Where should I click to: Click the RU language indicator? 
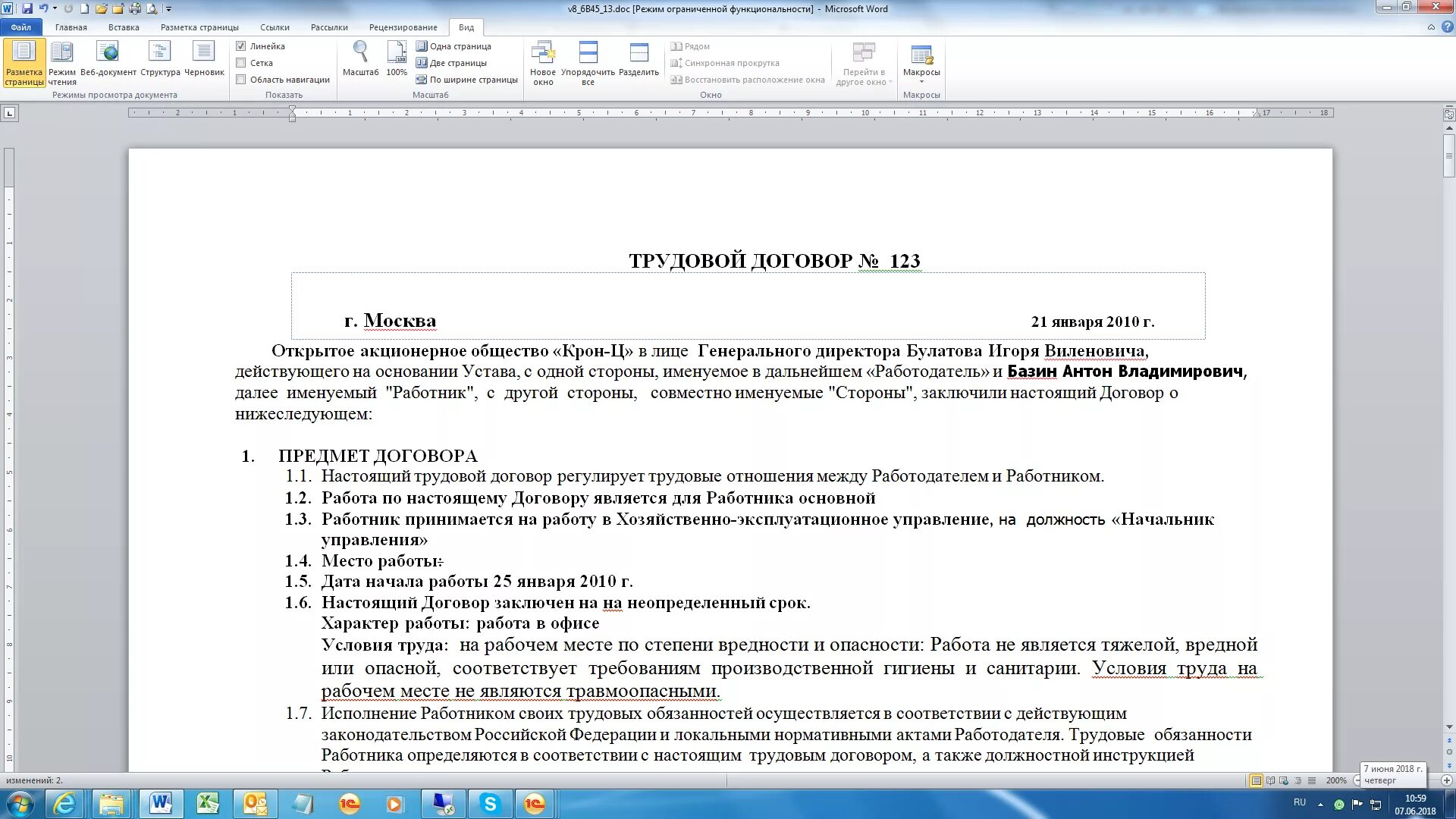(1300, 802)
